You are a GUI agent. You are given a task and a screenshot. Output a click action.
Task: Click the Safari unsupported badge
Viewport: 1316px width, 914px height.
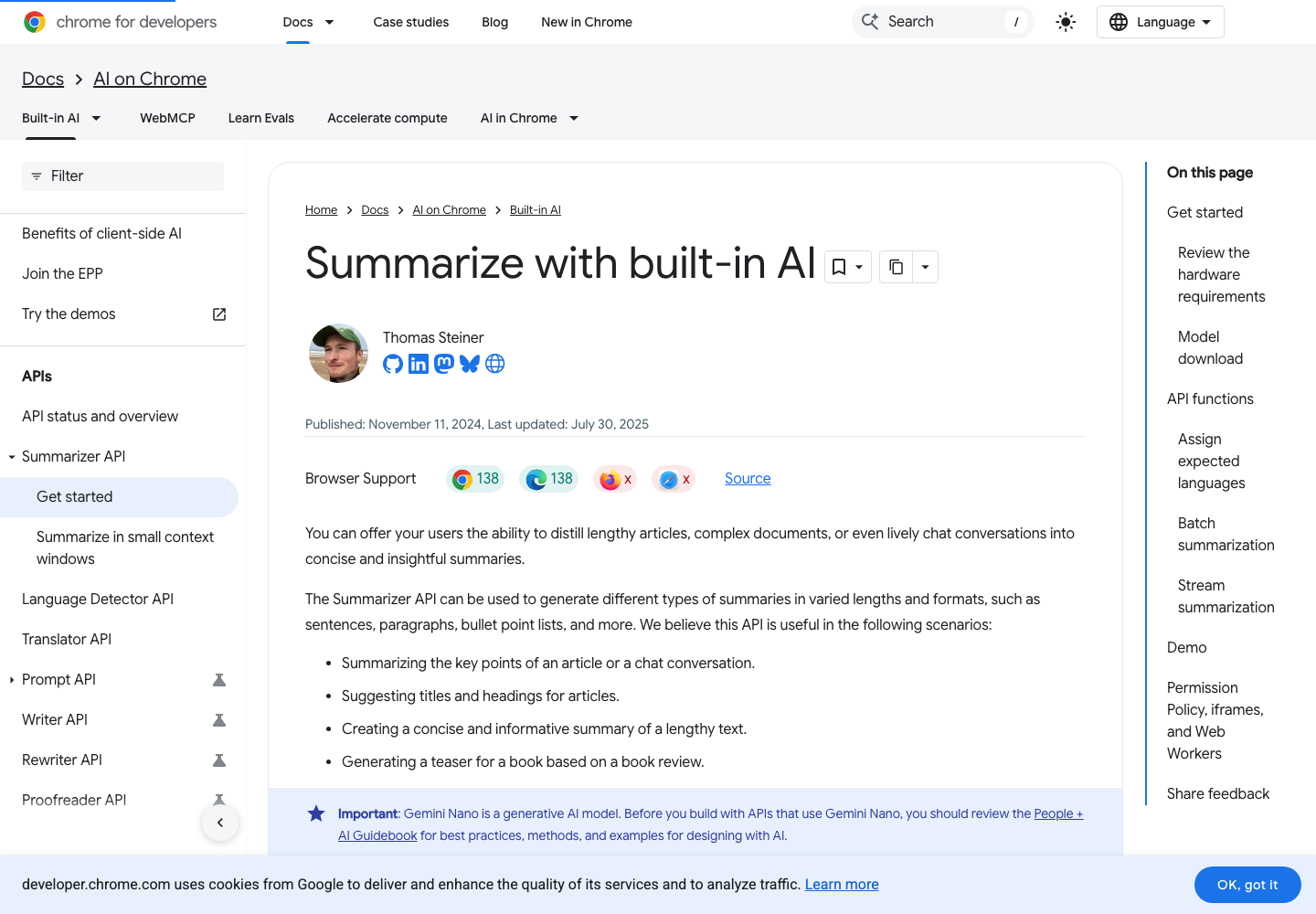pyautogui.click(x=674, y=479)
